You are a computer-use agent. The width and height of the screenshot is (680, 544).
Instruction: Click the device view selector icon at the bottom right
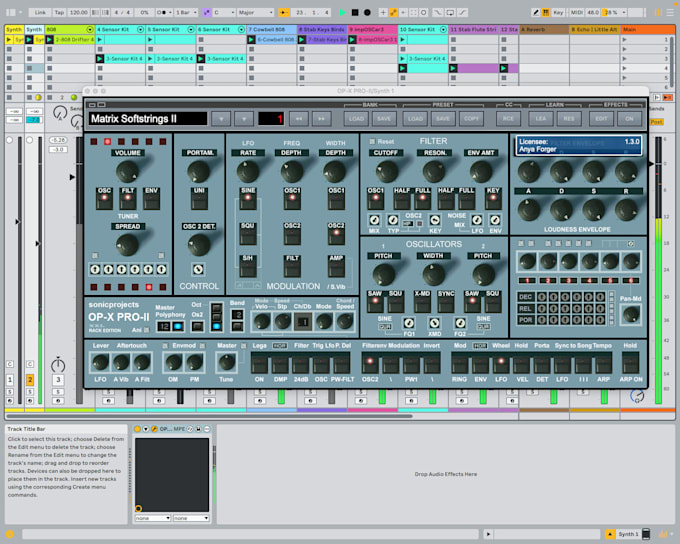pyautogui.click(x=646, y=534)
